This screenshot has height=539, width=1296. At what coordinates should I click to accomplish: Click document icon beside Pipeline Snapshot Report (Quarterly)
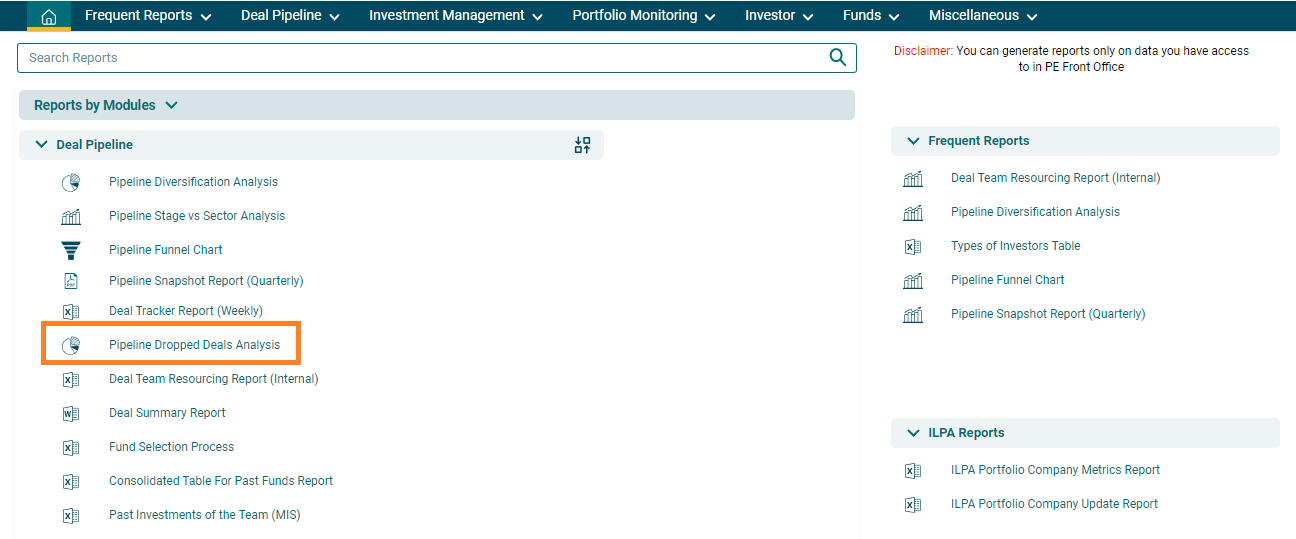pyautogui.click(x=71, y=281)
